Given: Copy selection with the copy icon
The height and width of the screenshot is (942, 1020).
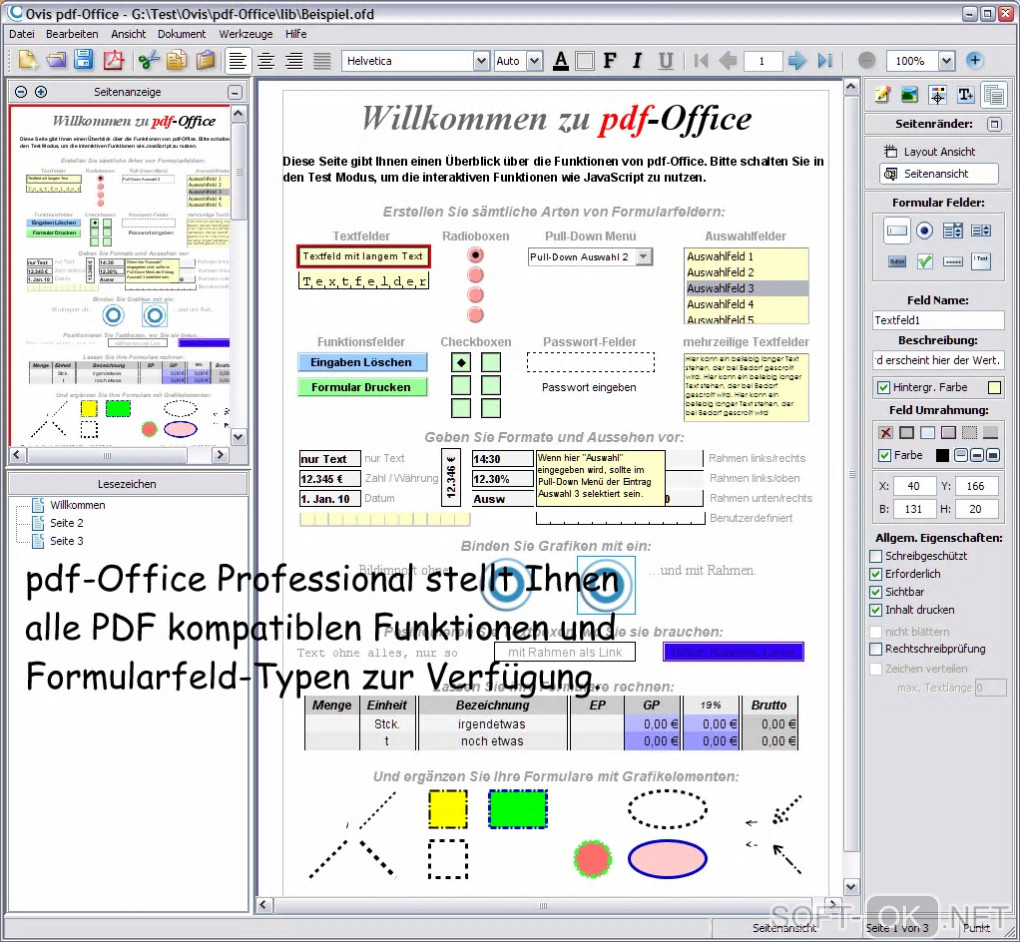Looking at the screenshot, I should click(x=176, y=61).
